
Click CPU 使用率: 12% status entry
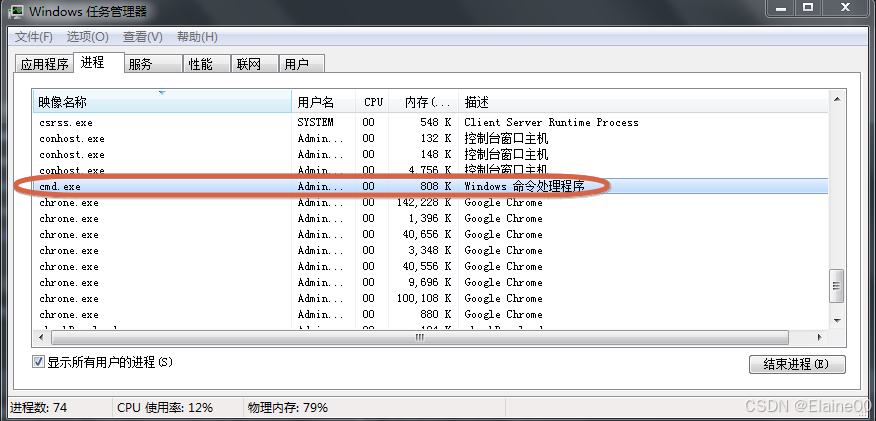165,408
